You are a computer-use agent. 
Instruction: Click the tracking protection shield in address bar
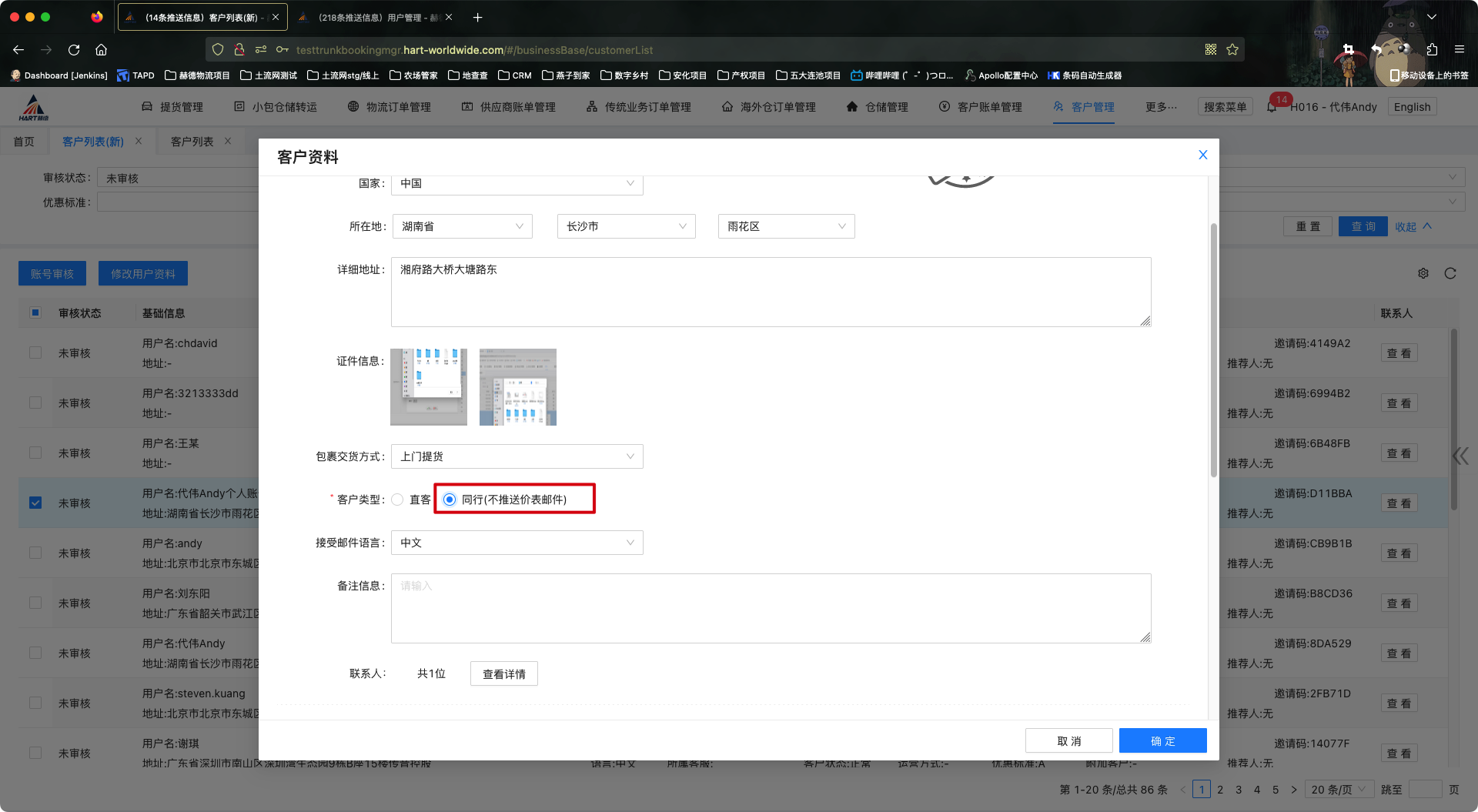(218, 48)
